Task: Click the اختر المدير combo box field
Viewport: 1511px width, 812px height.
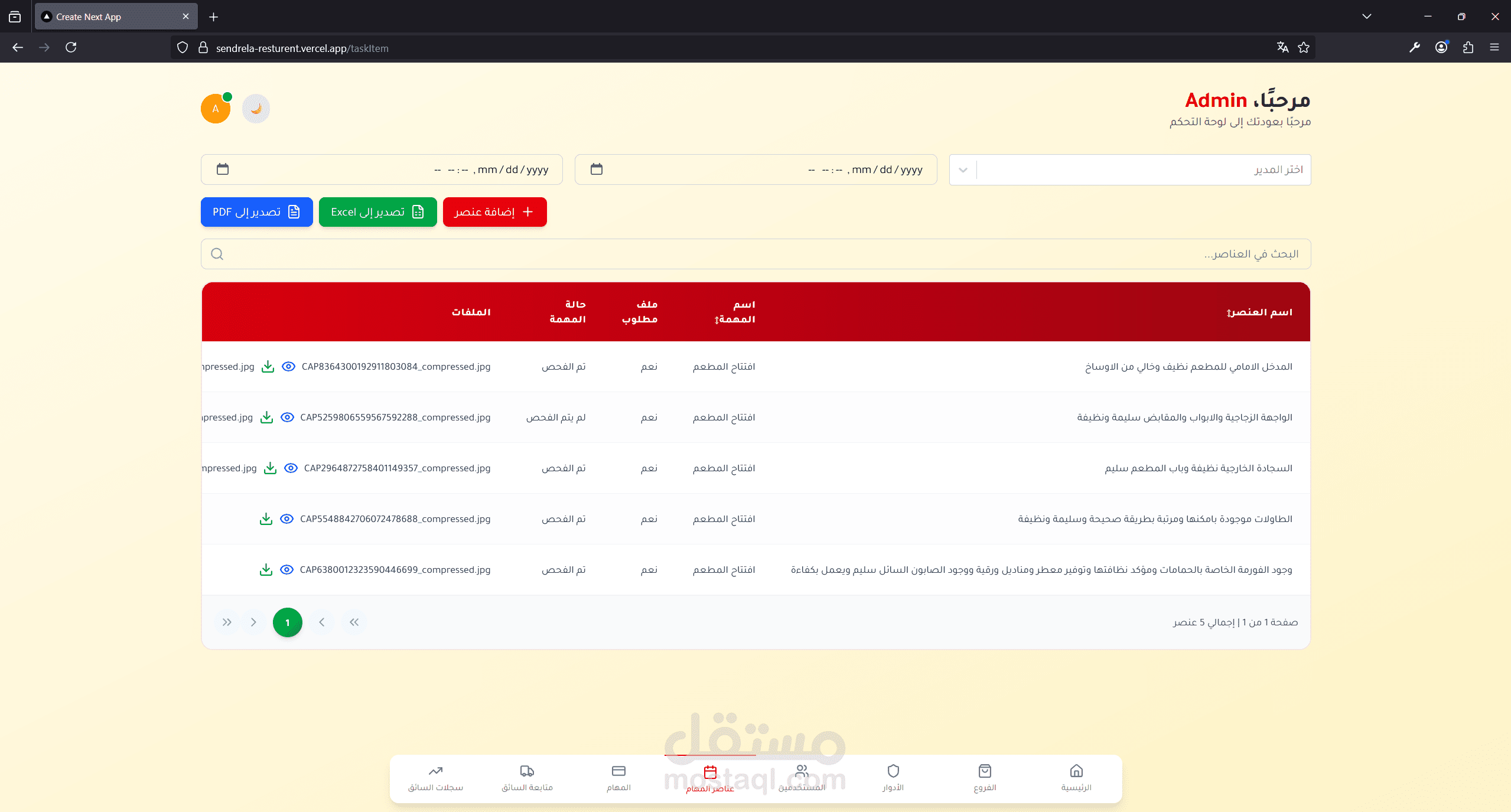Action: [1129, 170]
